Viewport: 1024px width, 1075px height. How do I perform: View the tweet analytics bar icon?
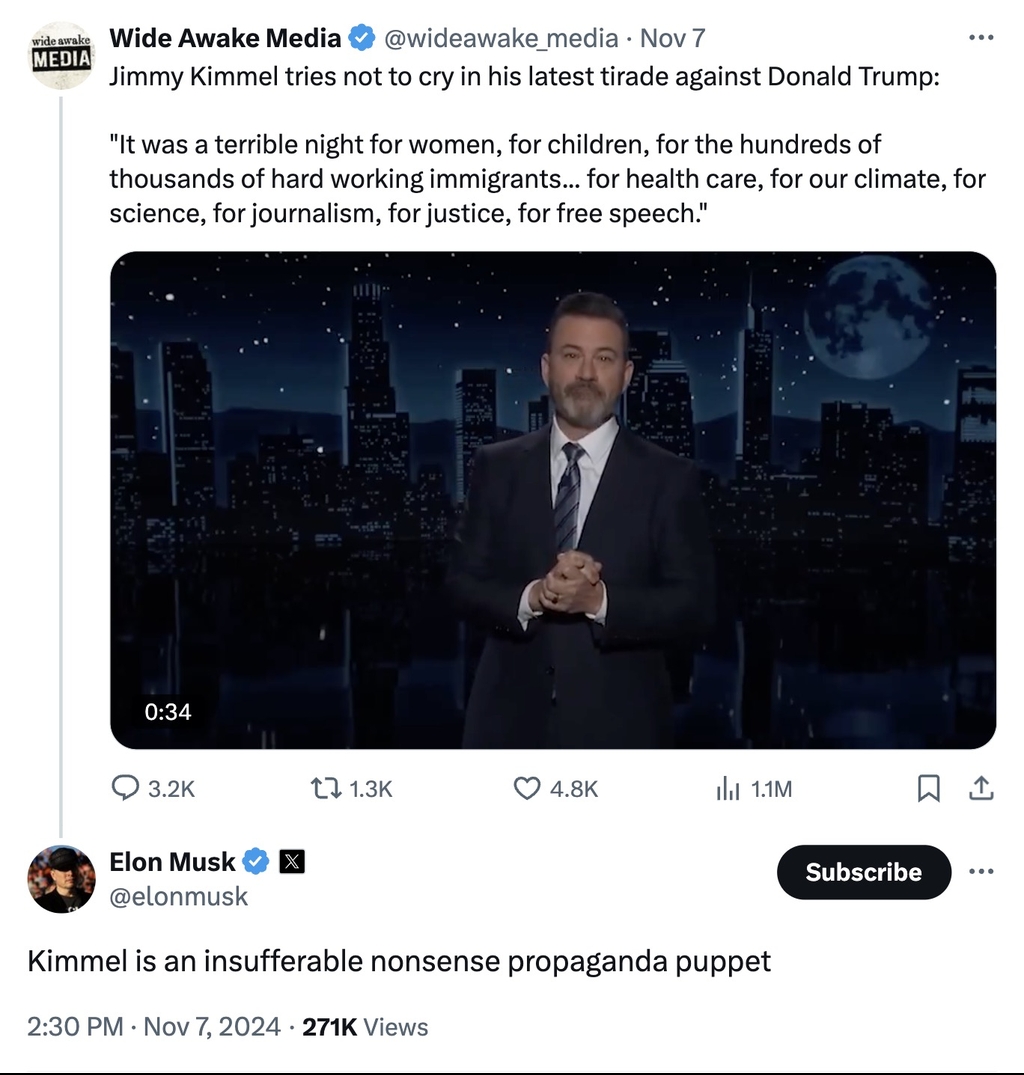tap(727, 789)
